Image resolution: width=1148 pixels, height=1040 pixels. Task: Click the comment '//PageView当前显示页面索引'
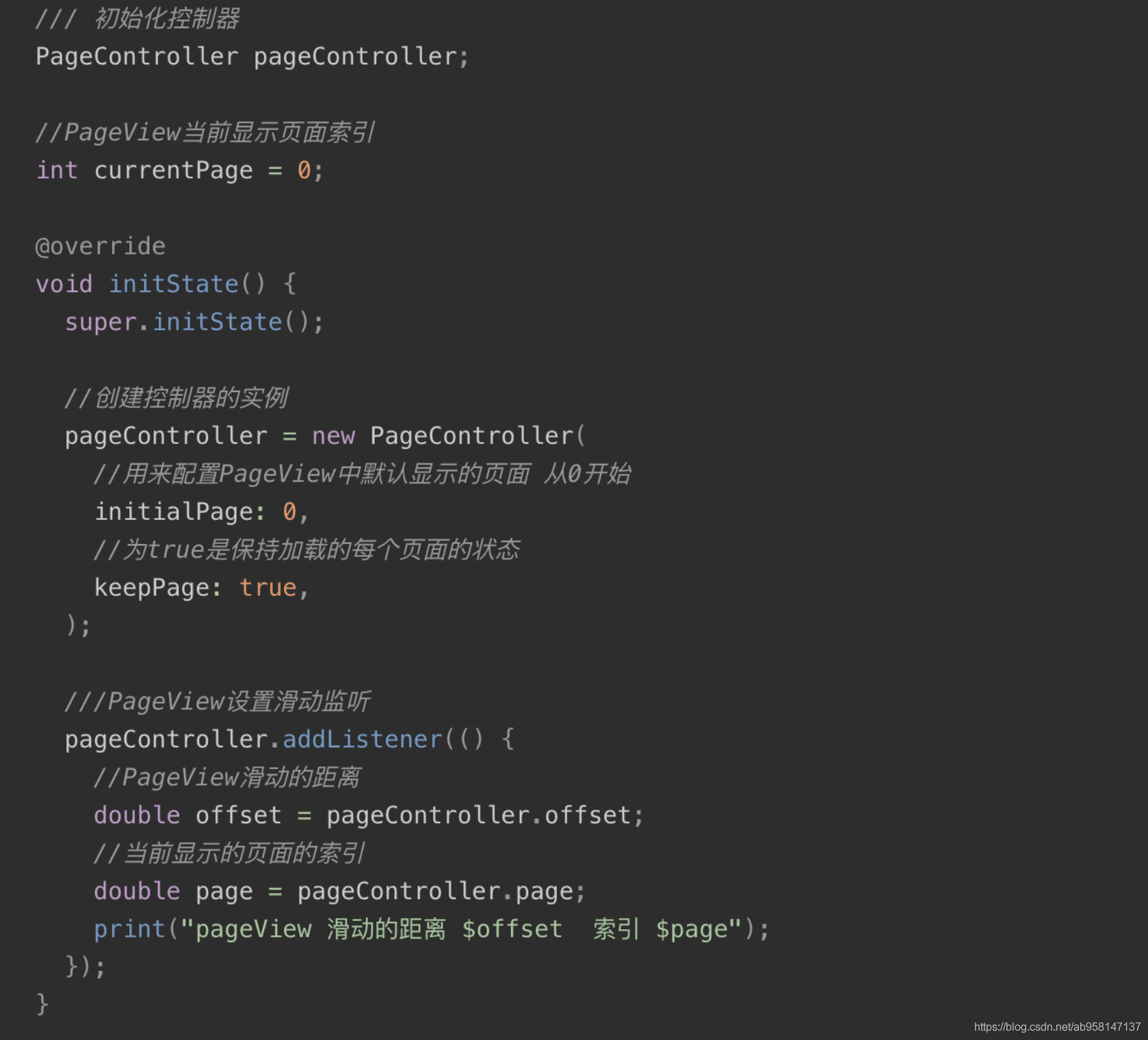coord(205,132)
